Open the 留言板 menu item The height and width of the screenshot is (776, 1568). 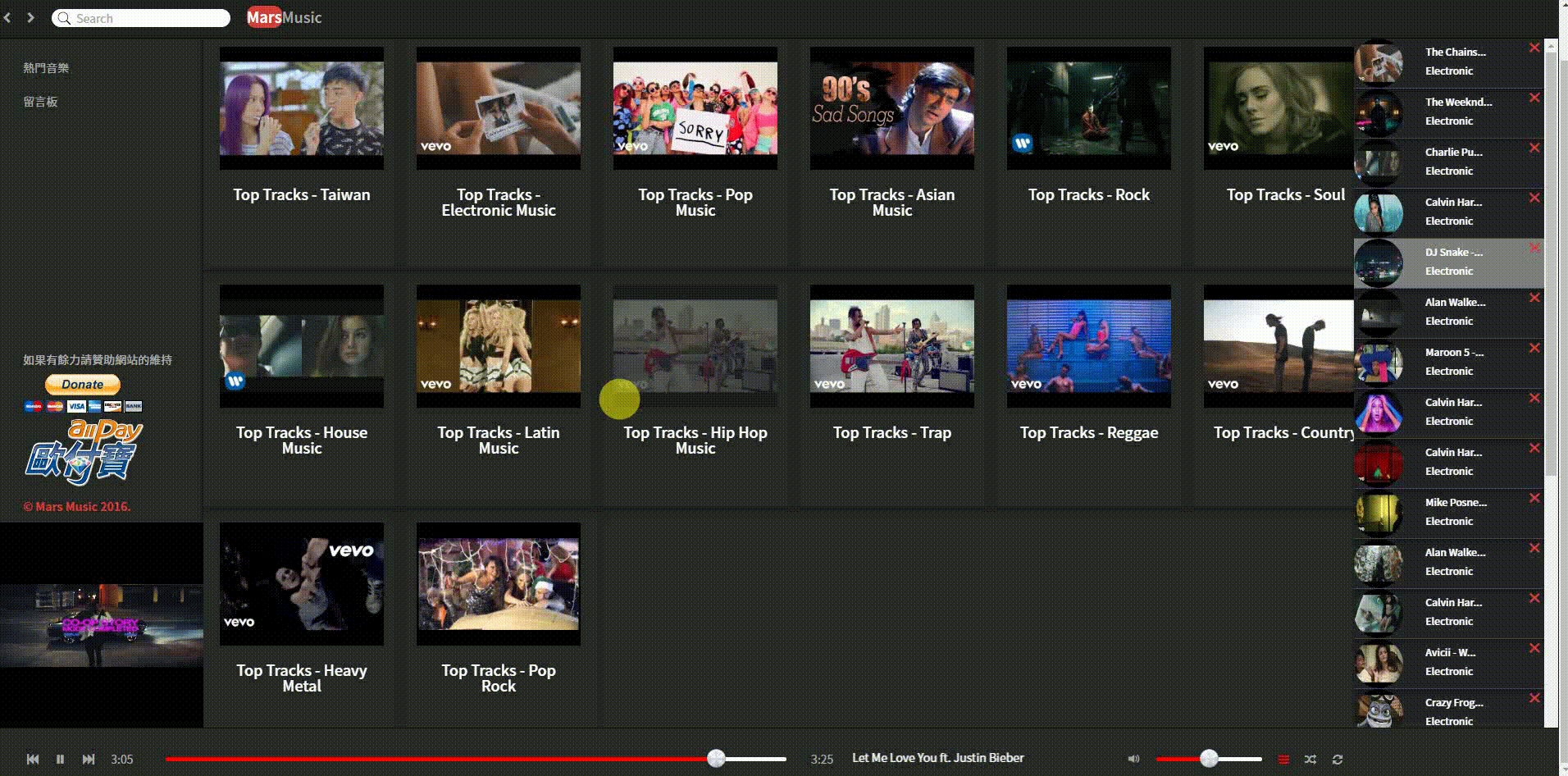[40, 102]
